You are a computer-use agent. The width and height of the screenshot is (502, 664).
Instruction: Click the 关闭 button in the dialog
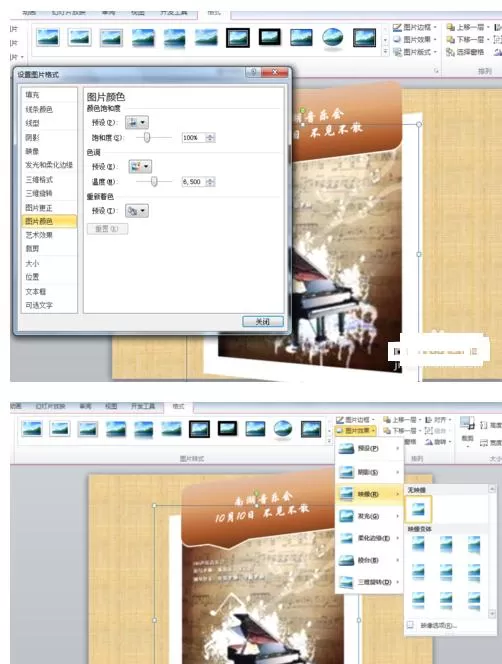click(x=263, y=321)
